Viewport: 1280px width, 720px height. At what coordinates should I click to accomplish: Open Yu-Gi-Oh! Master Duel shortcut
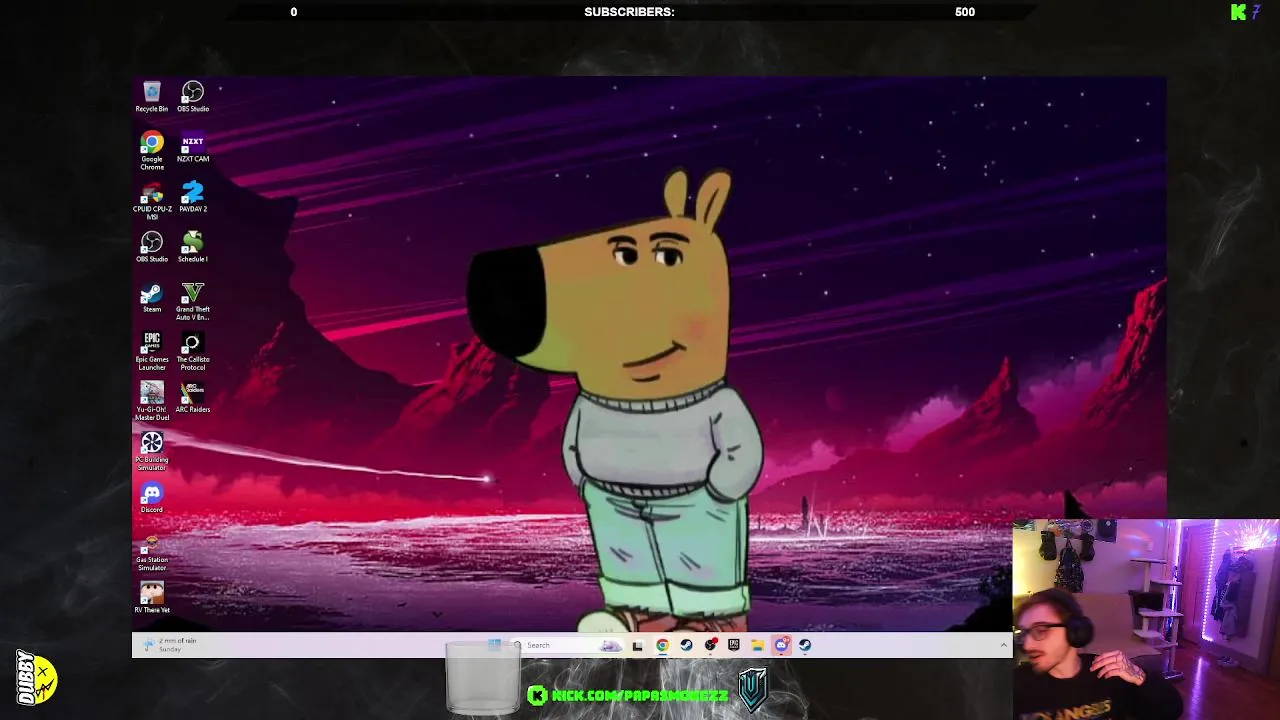point(152,402)
